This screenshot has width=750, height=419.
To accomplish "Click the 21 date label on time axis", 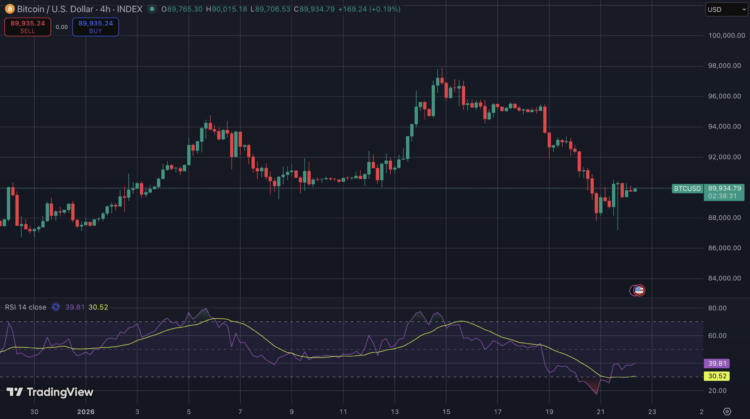I will coord(601,411).
